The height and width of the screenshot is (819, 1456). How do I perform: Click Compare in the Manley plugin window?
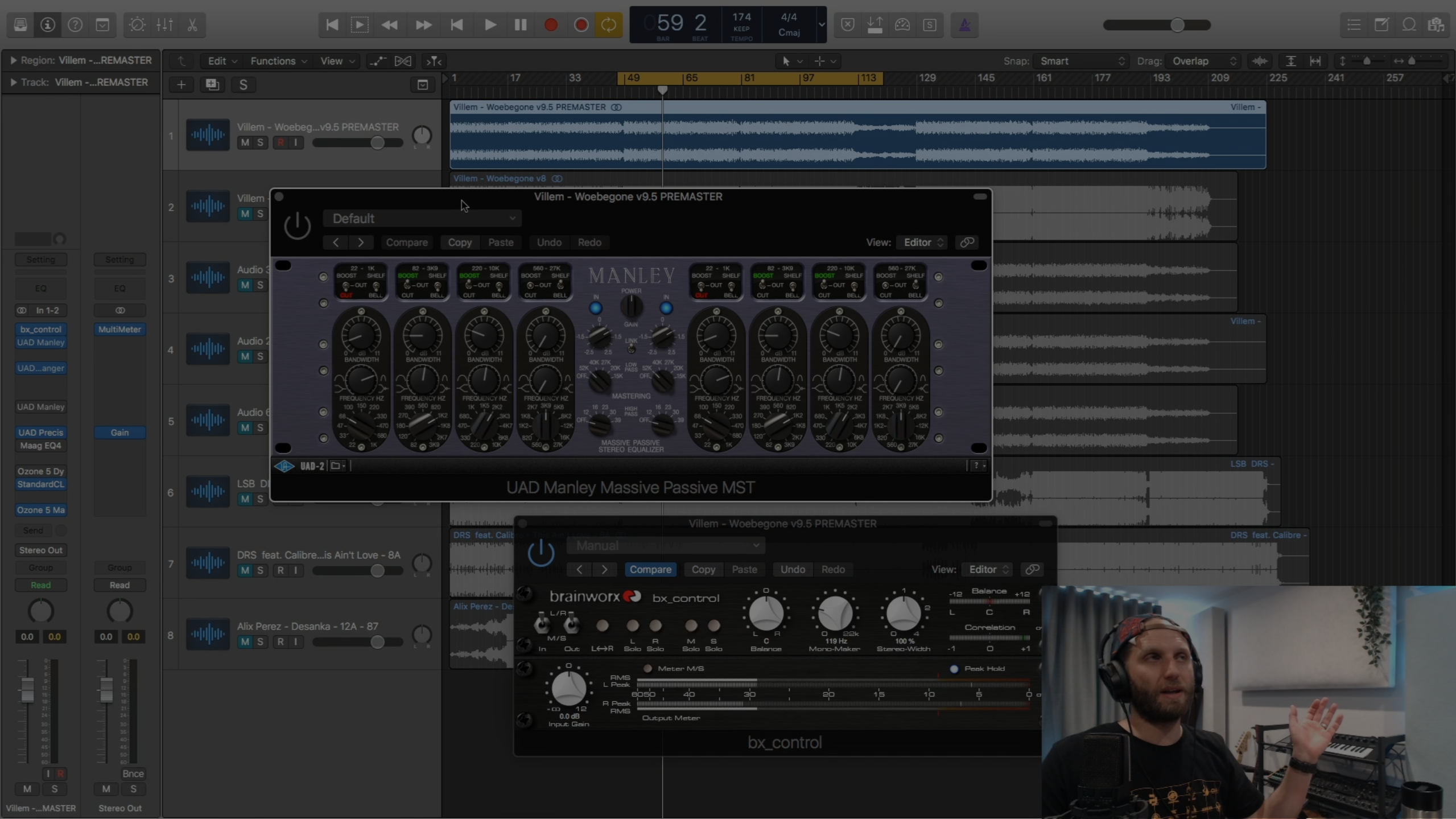click(407, 242)
